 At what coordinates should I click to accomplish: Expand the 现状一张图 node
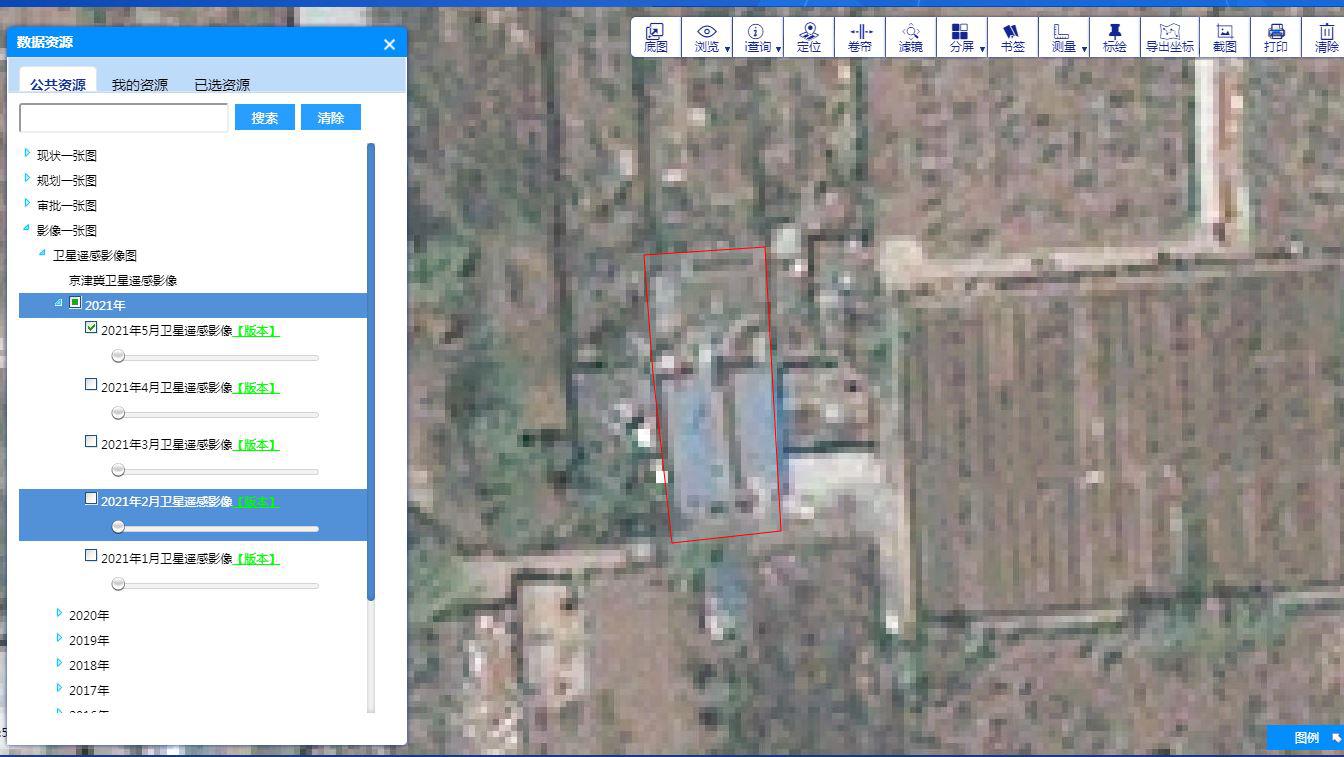click(27, 153)
